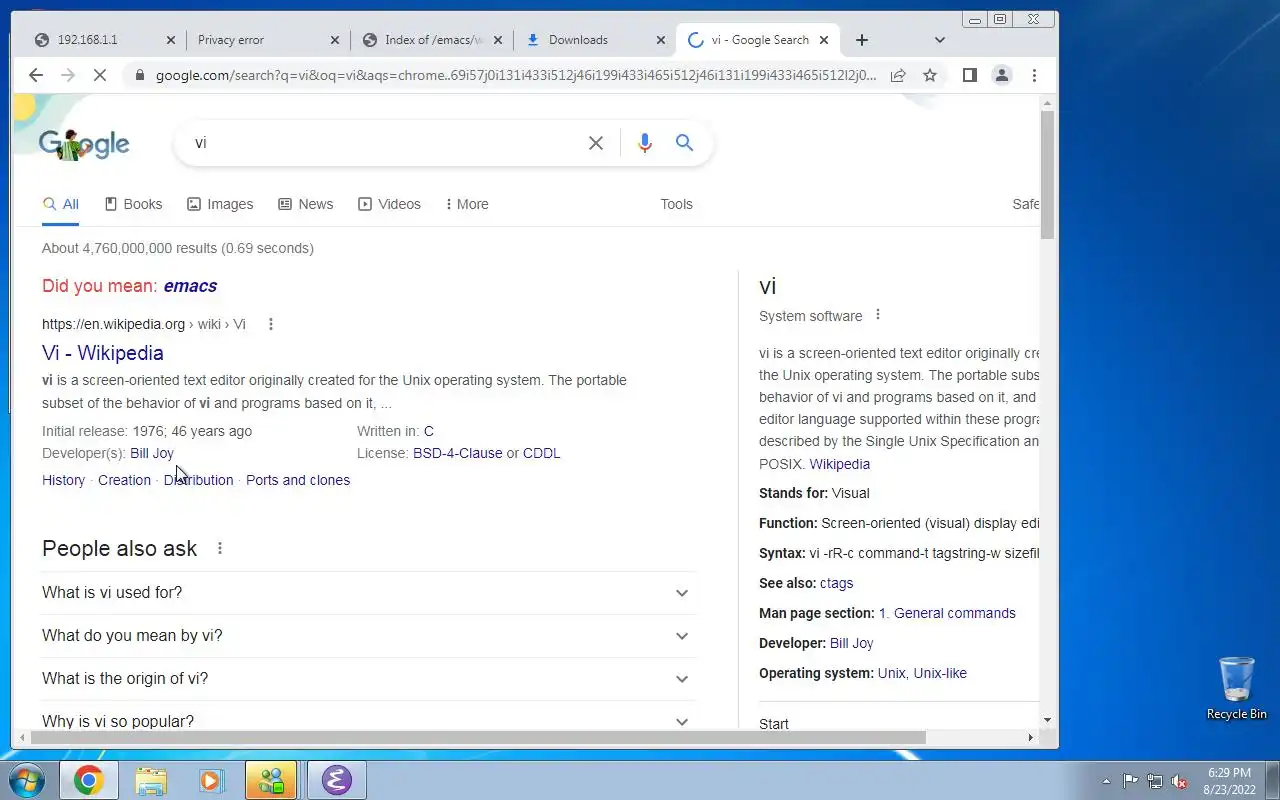Viewport: 1280px width, 800px height.
Task: Launch Windows Media Player from taskbar
Action: coord(211,780)
